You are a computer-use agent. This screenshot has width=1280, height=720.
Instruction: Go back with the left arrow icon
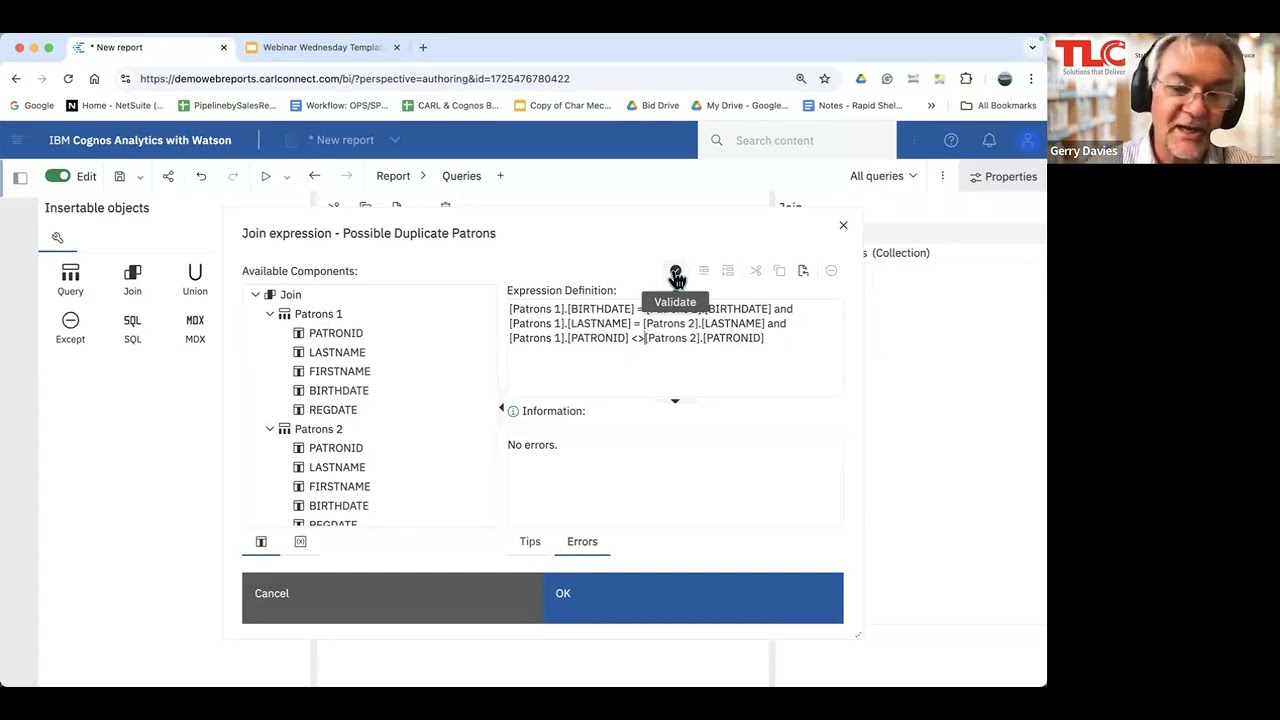314,176
